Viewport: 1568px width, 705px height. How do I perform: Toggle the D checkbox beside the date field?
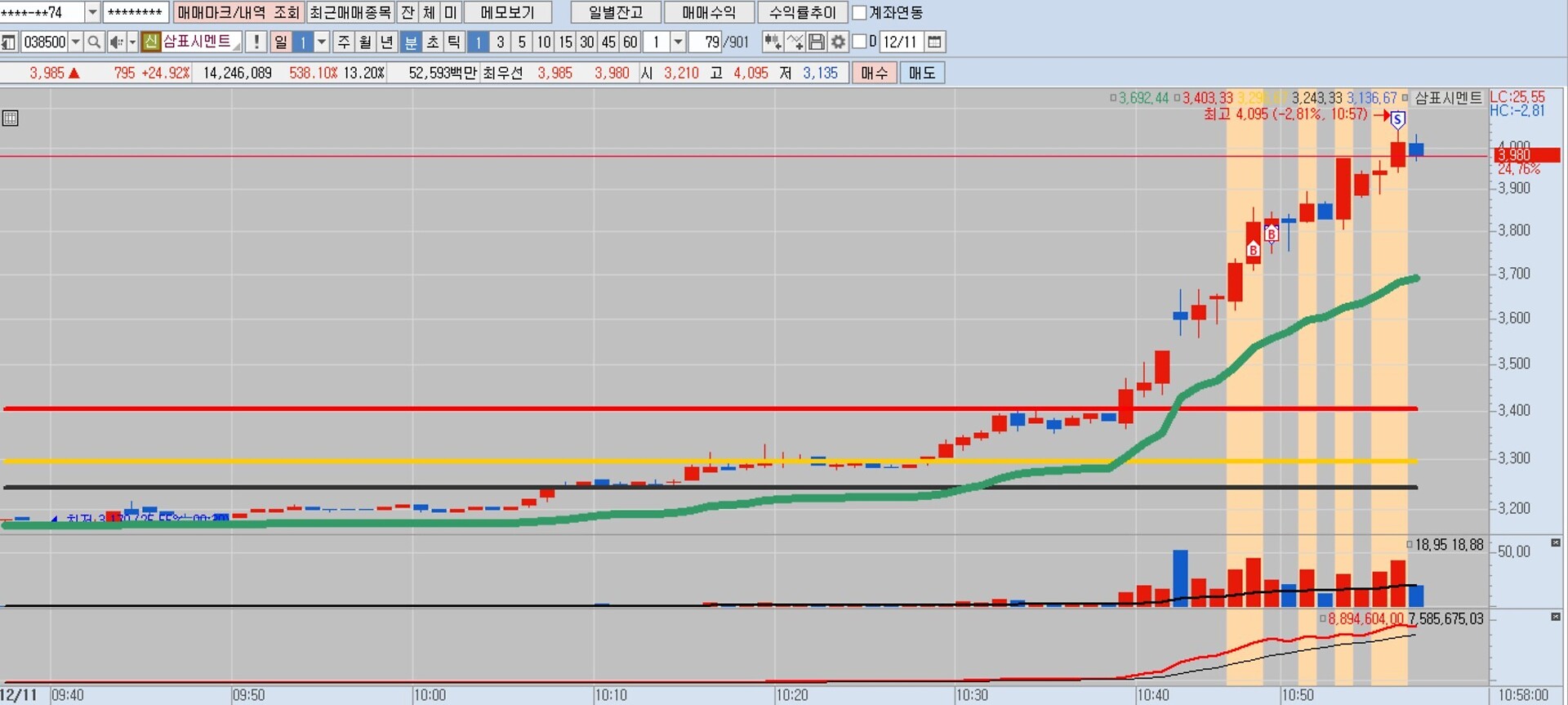click(x=859, y=42)
